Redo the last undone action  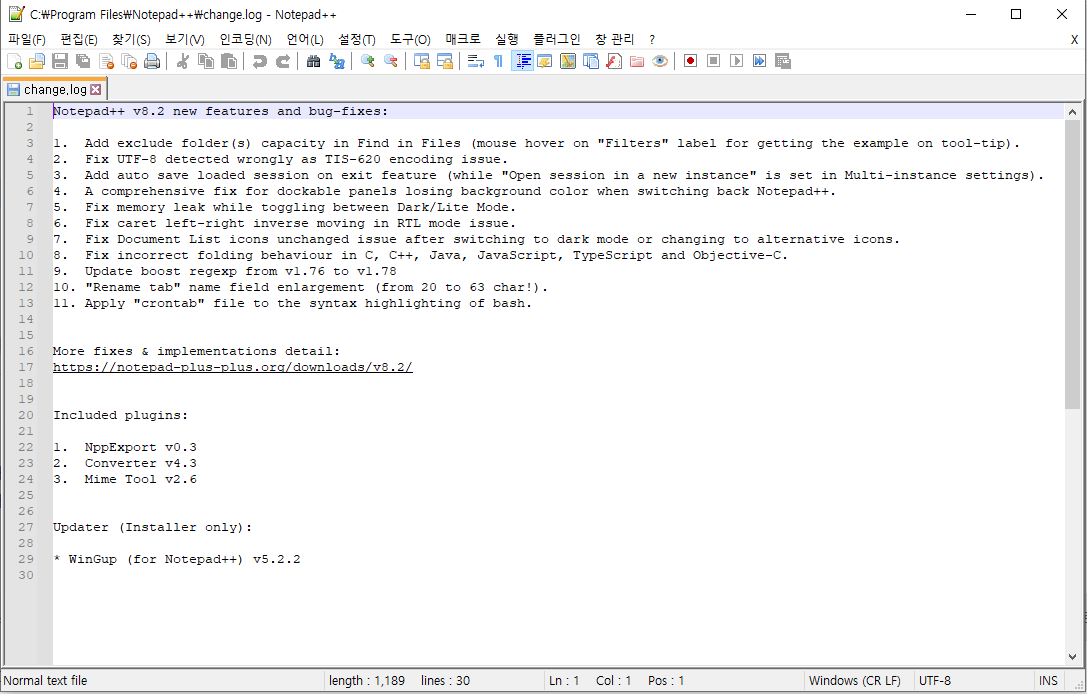point(283,61)
